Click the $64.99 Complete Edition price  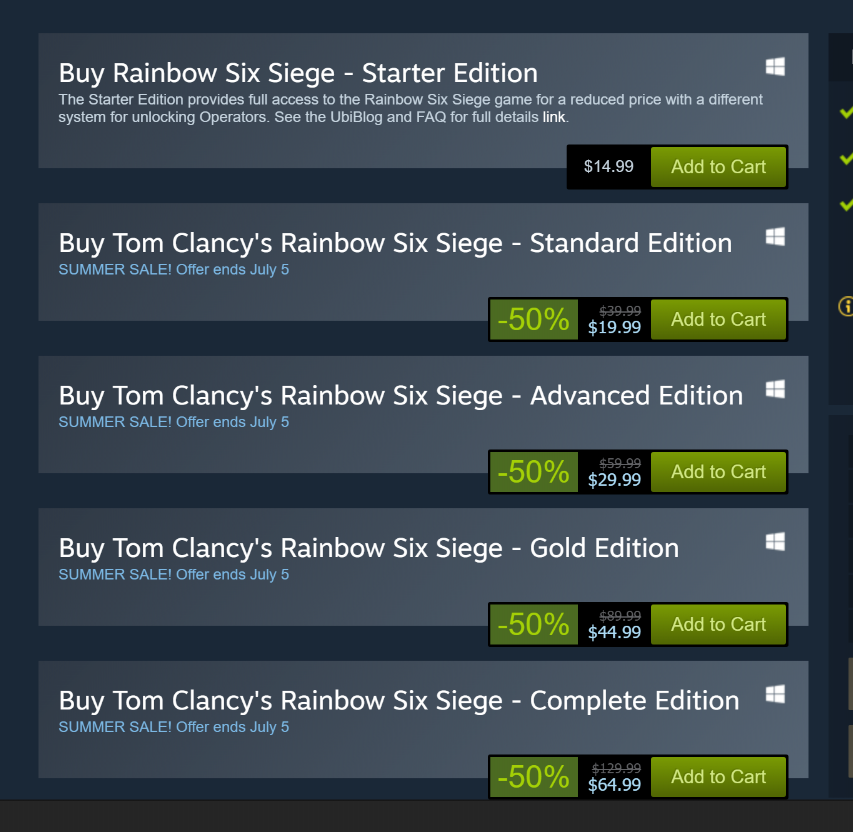(614, 785)
